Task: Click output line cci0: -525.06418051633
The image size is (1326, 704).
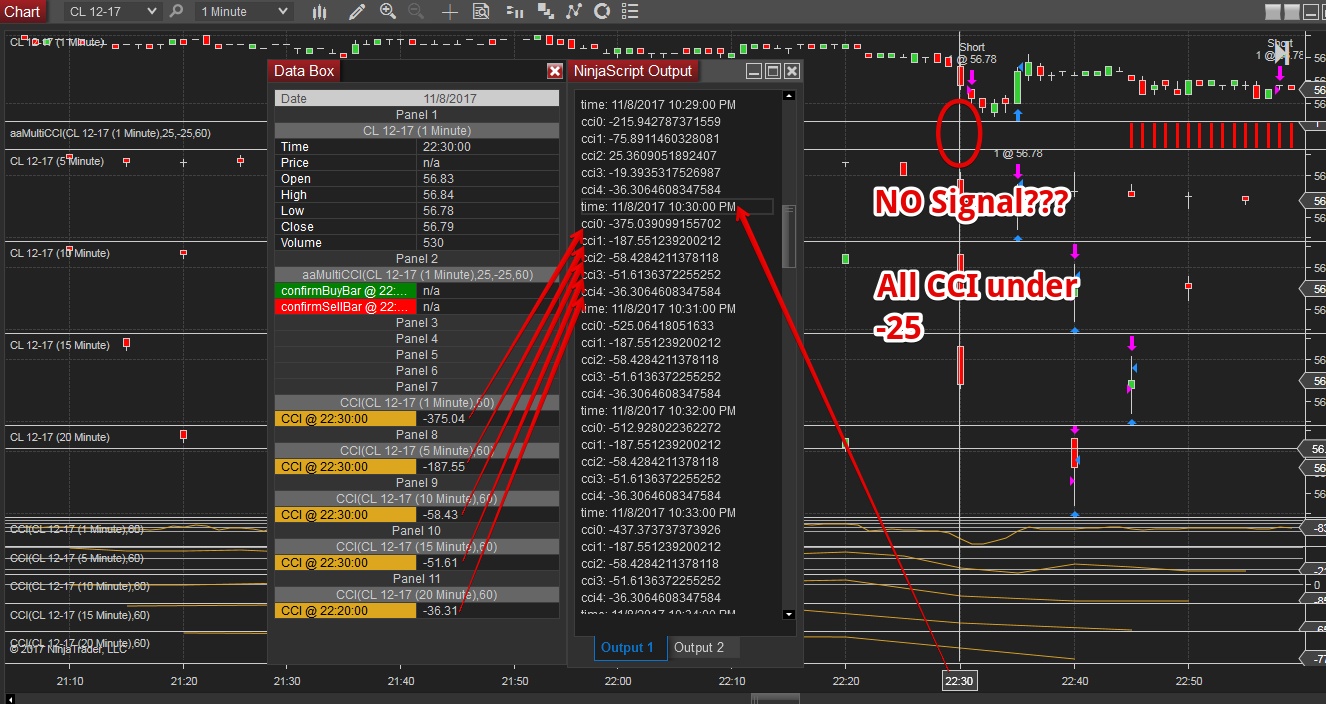Action: [x=647, y=325]
